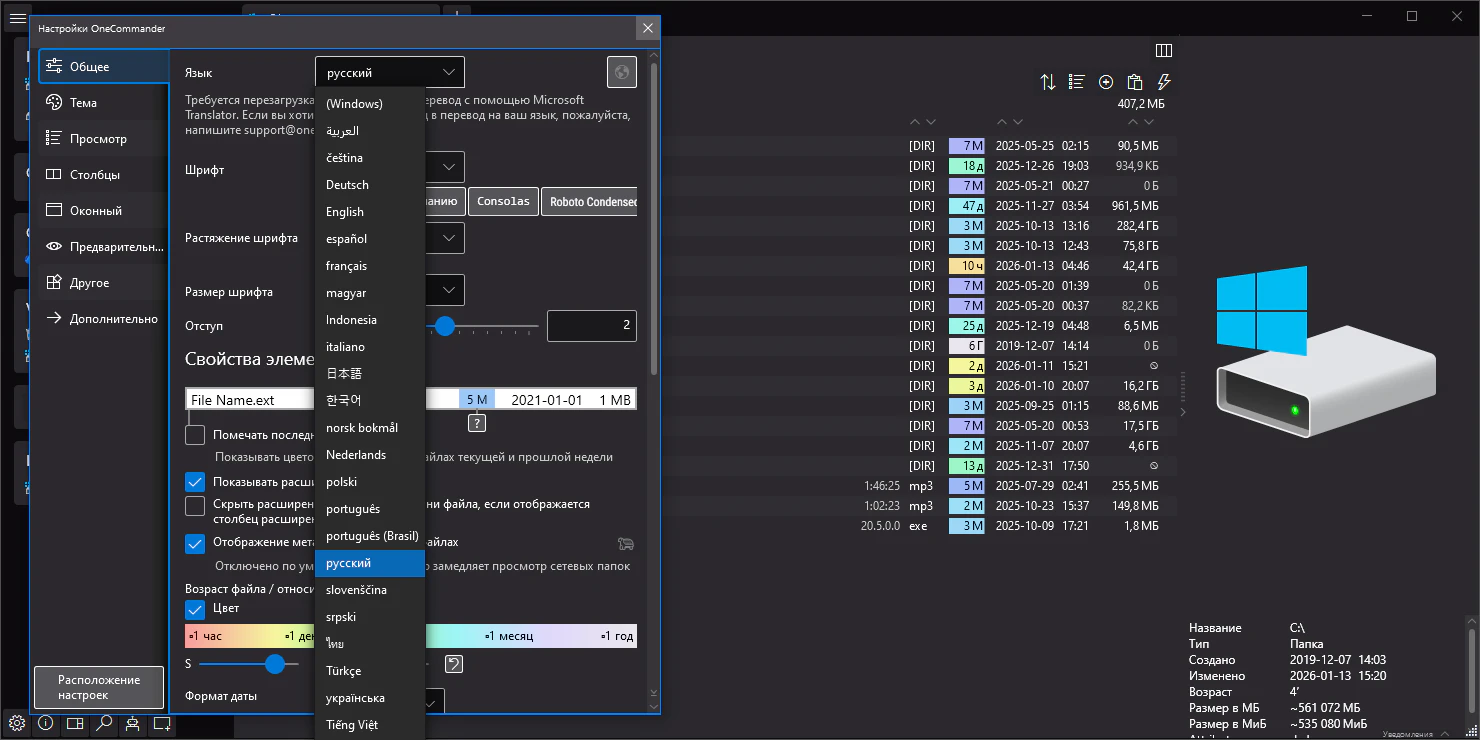Viewport: 1480px width, 740px height.
Task: Click the lightning bolt quick actions icon
Action: (x=1164, y=82)
